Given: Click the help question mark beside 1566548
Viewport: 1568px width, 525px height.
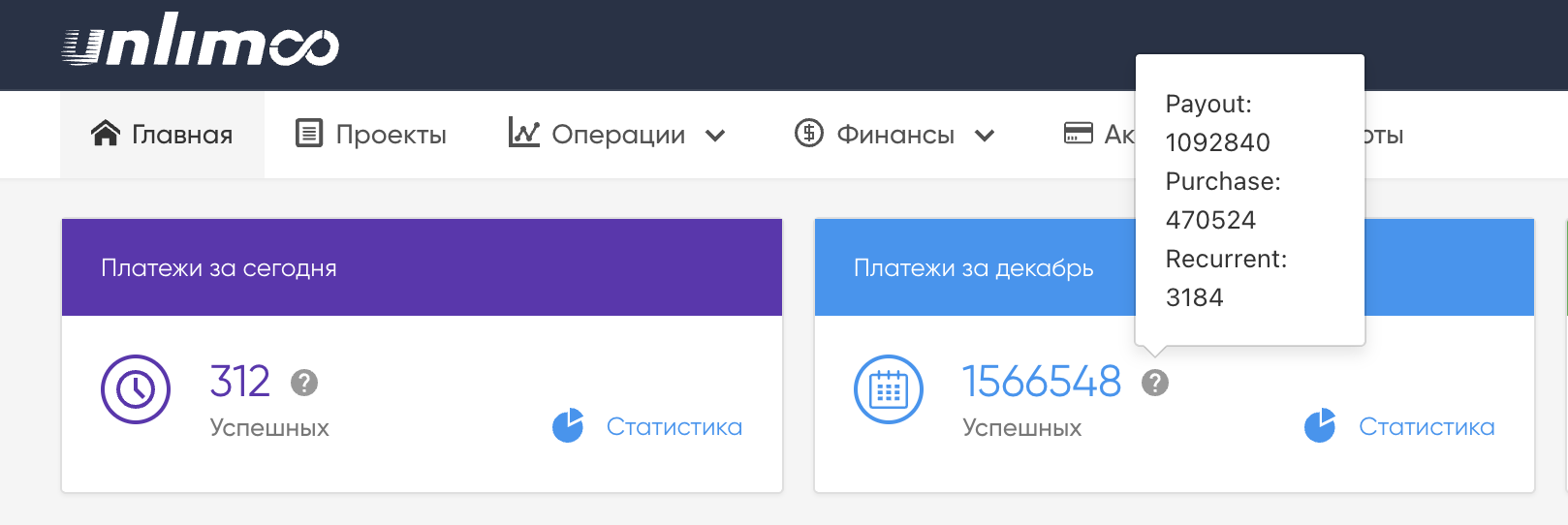Looking at the screenshot, I should point(1154,383).
